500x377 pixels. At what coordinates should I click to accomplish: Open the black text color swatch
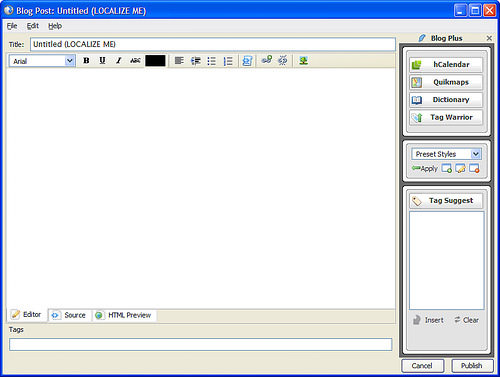pyautogui.click(x=155, y=61)
